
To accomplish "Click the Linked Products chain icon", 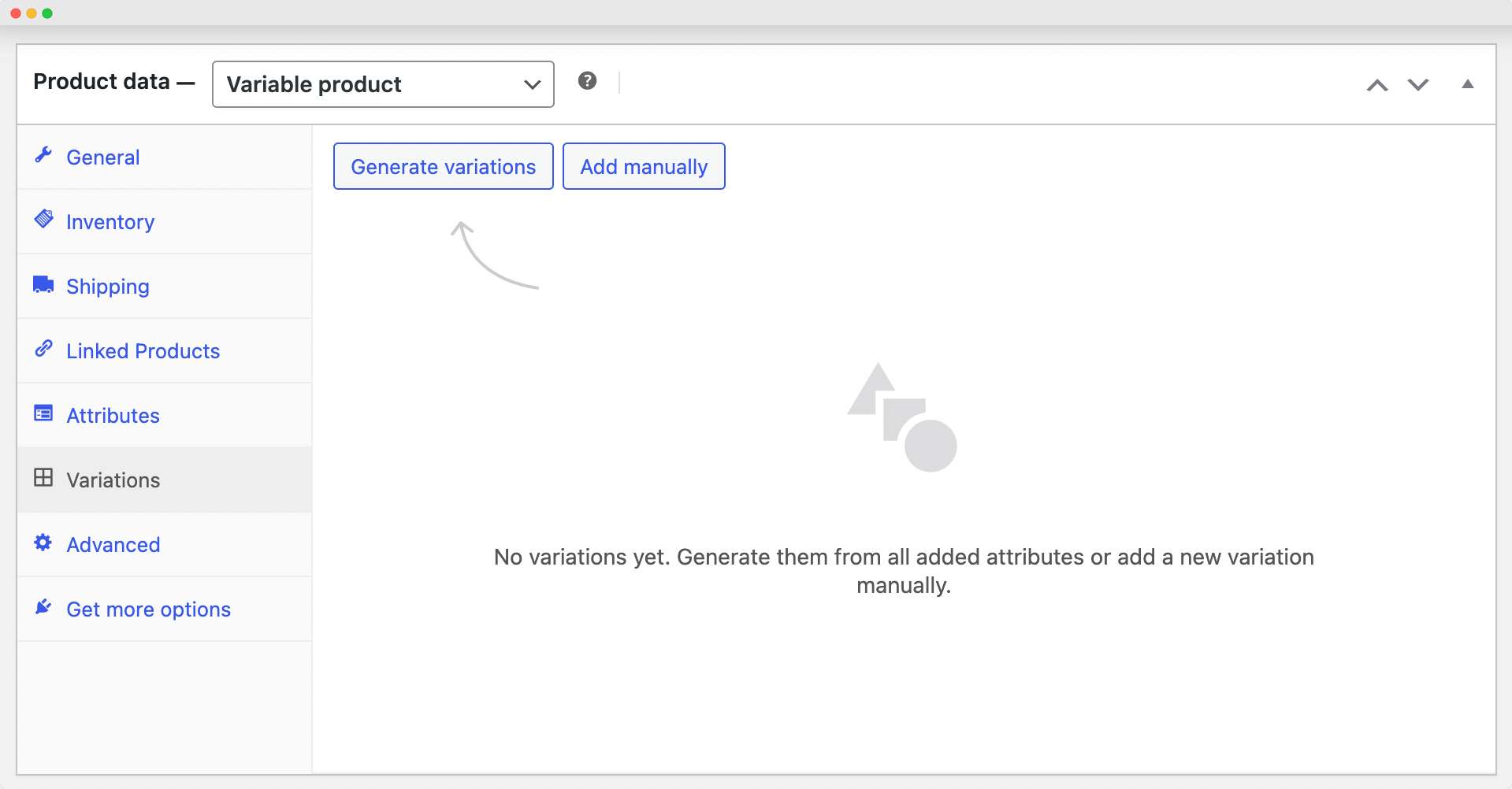I will (43, 349).
